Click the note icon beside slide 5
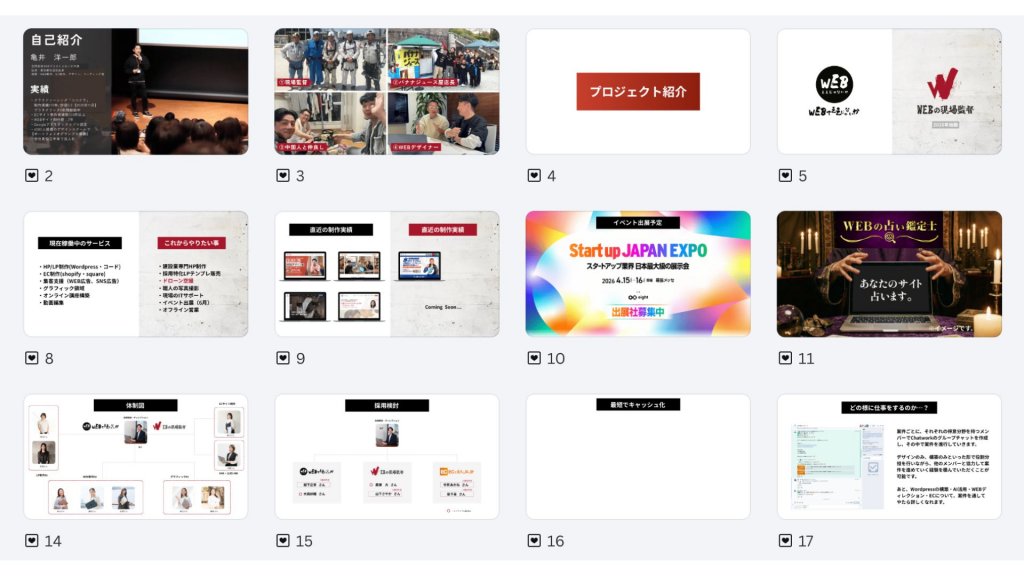Viewport: 1024px width, 576px height. 786,175
